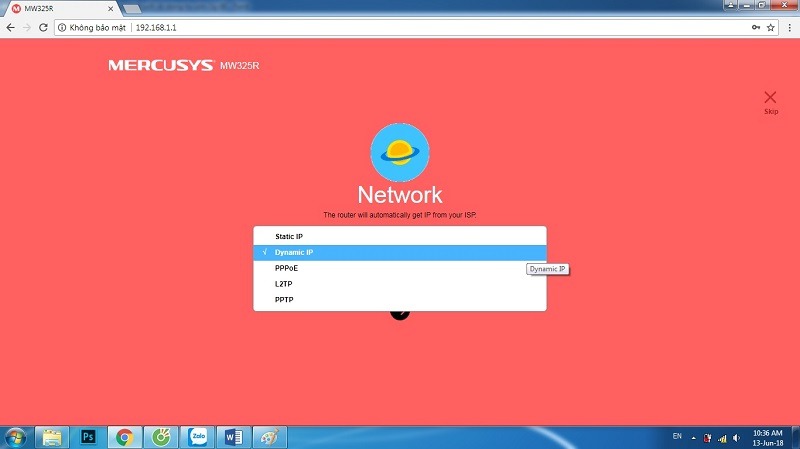This screenshot has width=800, height=449.
Task: Bookmark this page with star icon
Action: coord(770,28)
